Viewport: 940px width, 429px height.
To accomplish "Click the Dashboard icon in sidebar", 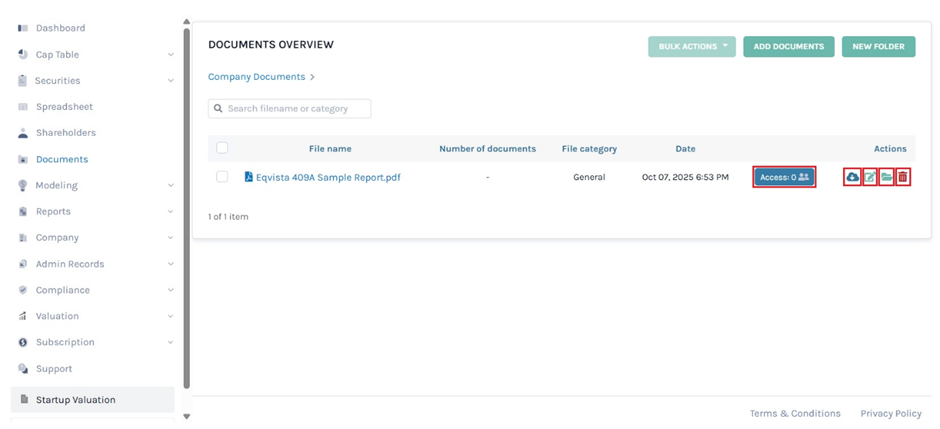I will tap(23, 28).
